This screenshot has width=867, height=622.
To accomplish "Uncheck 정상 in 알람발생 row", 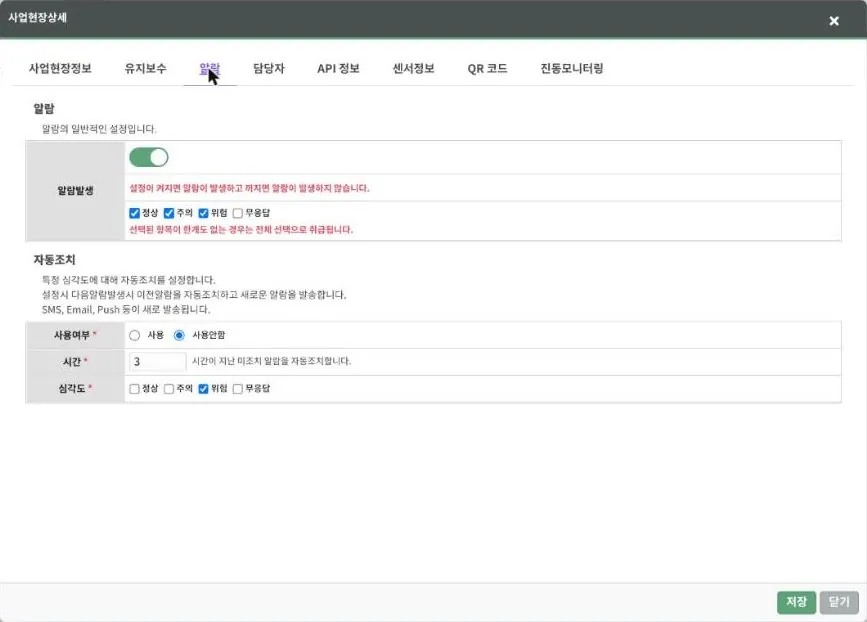I will pyautogui.click(x=134, y=213).
